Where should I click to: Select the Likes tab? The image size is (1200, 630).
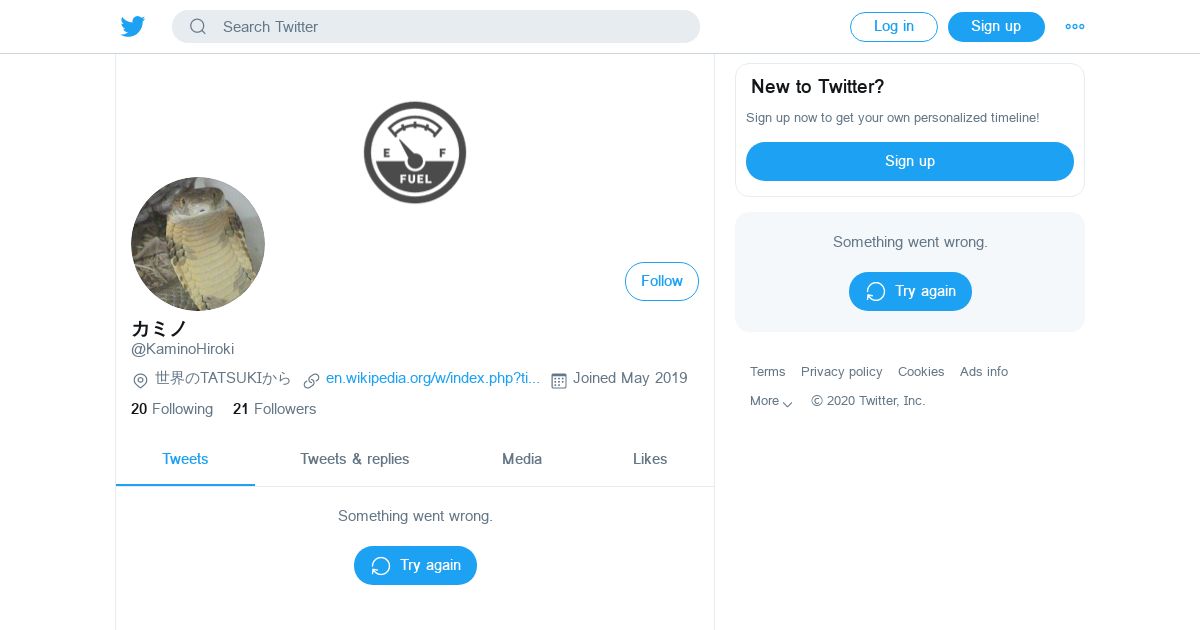(650, 459)
